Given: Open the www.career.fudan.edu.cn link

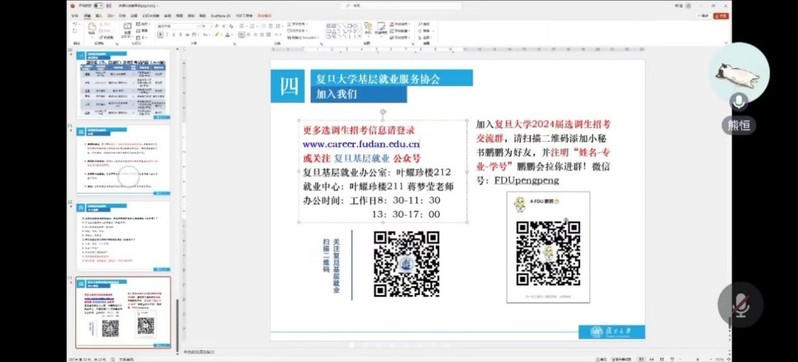Looking at the screenshot, I should pos(361,144).
